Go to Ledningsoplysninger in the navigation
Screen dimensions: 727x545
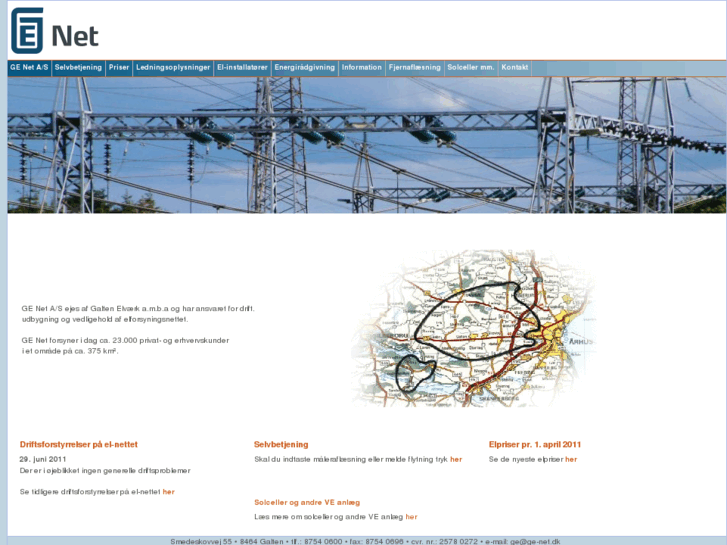pos(173,68)
